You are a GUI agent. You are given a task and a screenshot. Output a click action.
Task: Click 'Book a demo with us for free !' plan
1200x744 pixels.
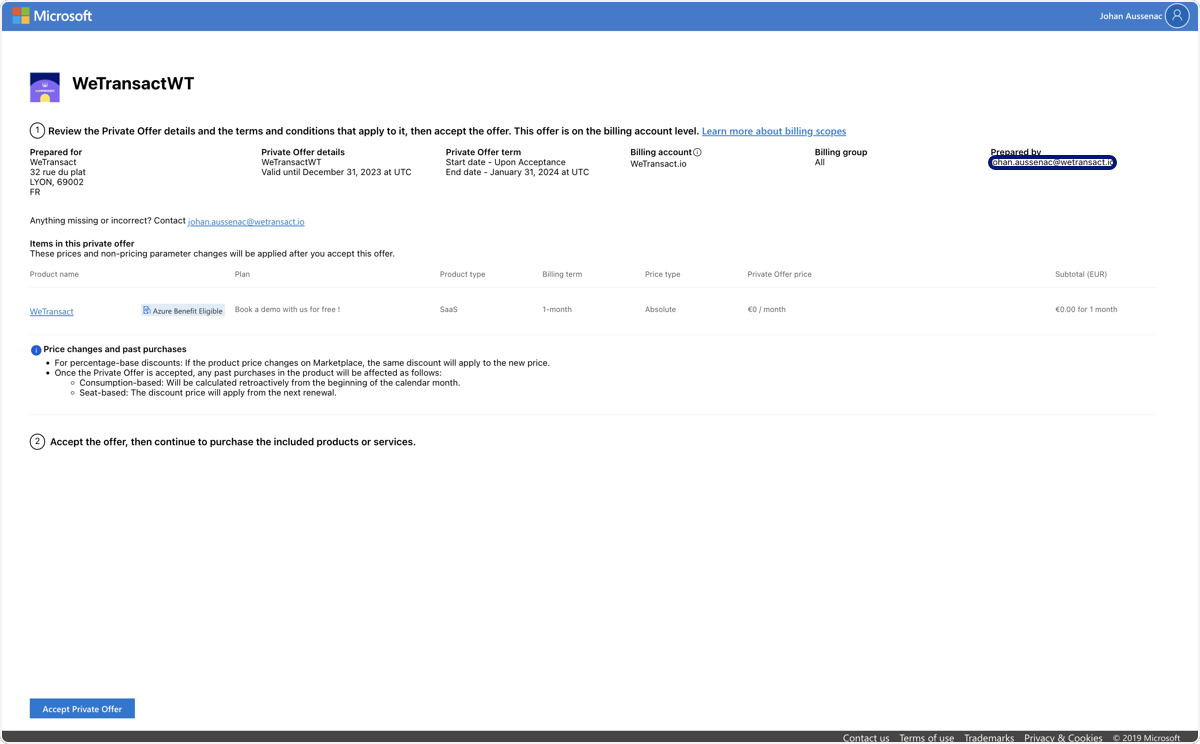[287, 310]
